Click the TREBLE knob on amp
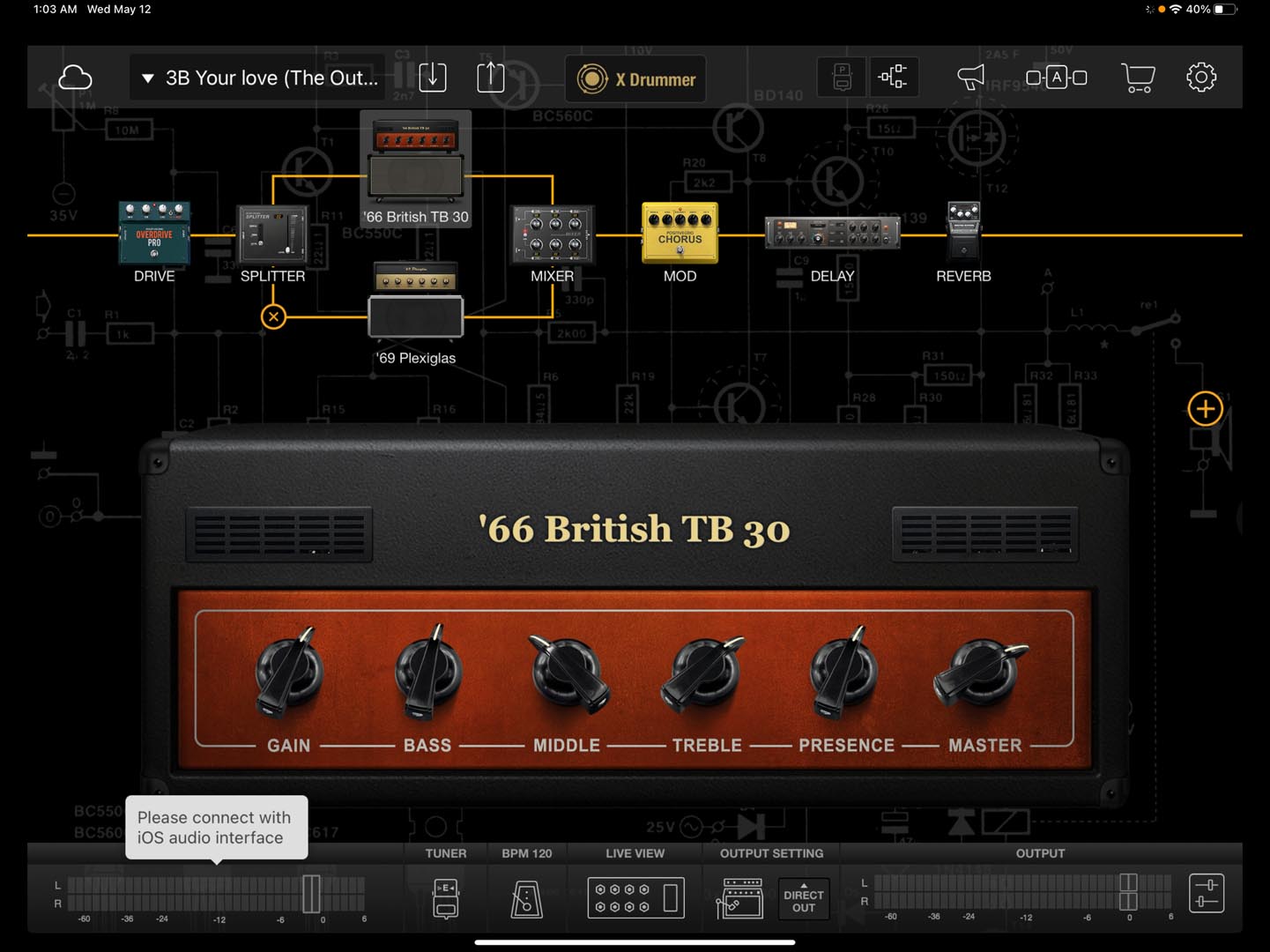The image size is (1270, 952). click(x=705, y=673)
